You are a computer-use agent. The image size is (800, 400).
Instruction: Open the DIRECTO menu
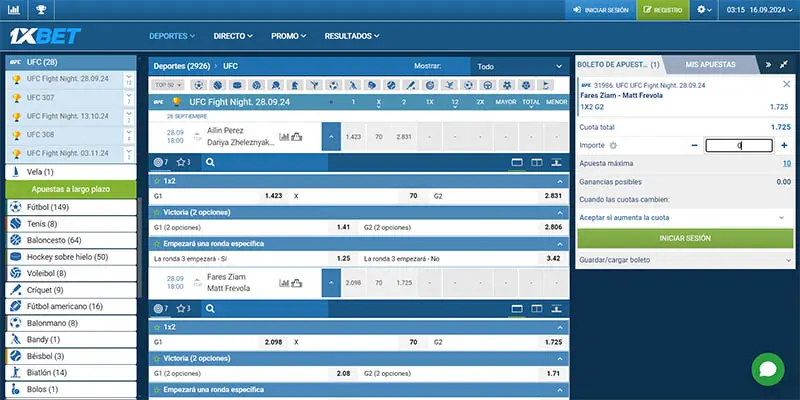233,36
